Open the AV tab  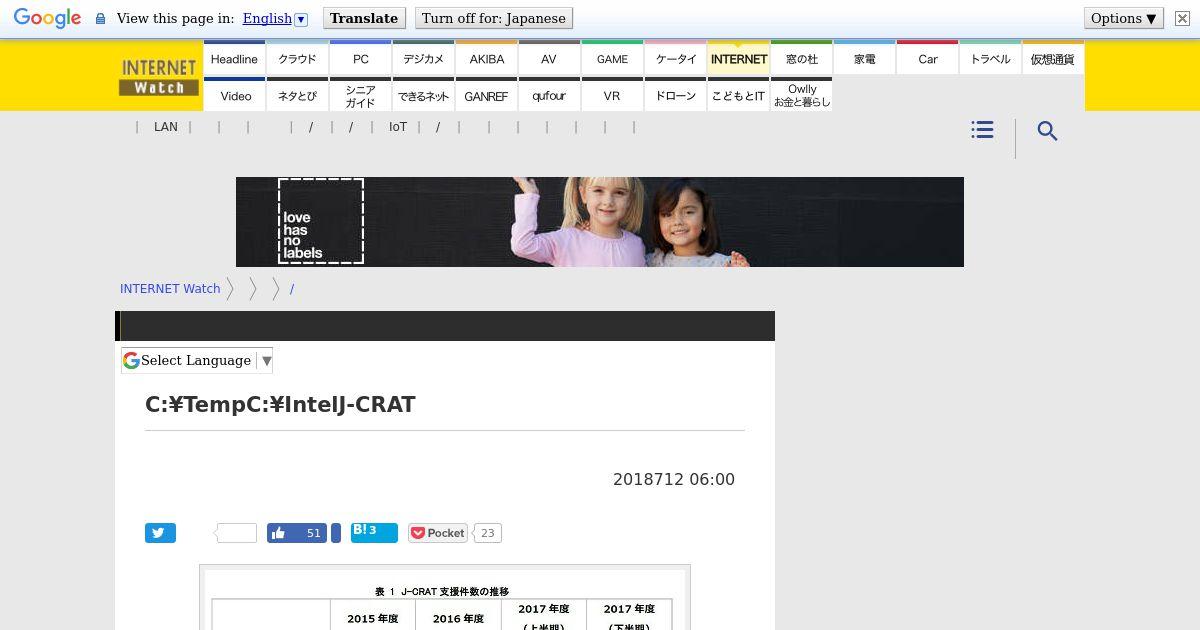(549, 59)
